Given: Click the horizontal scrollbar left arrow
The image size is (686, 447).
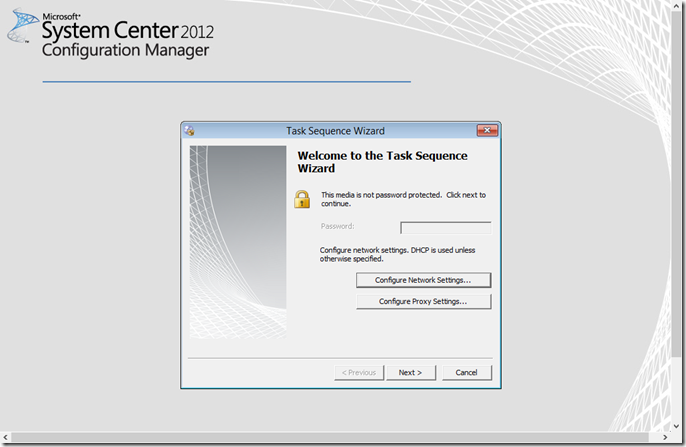Looking at the screenshot, I should 5,437.
